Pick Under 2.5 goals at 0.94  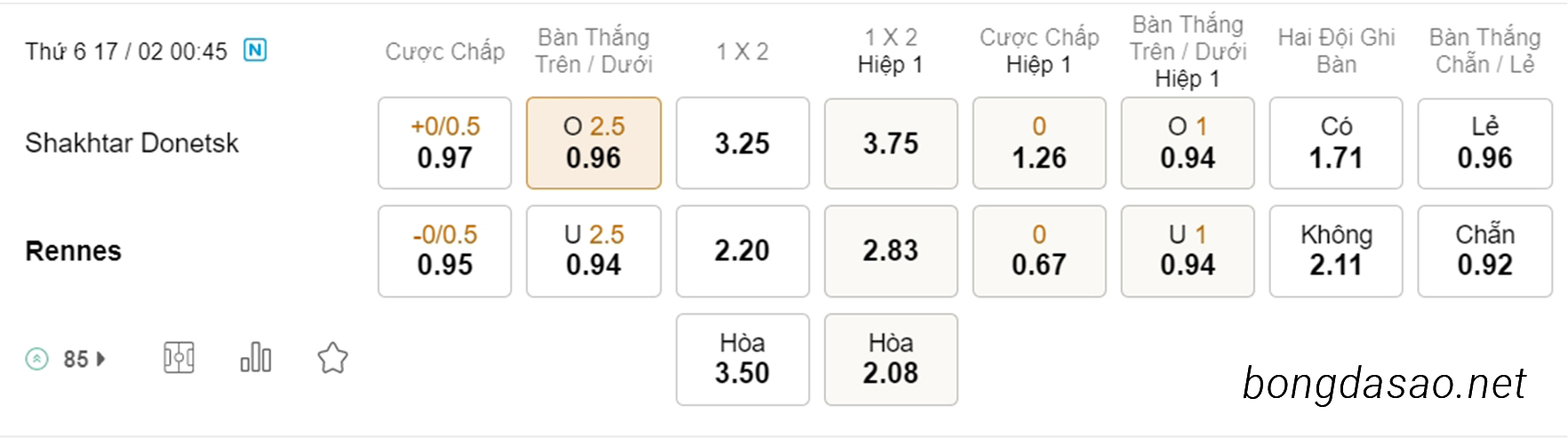point(594,251)
